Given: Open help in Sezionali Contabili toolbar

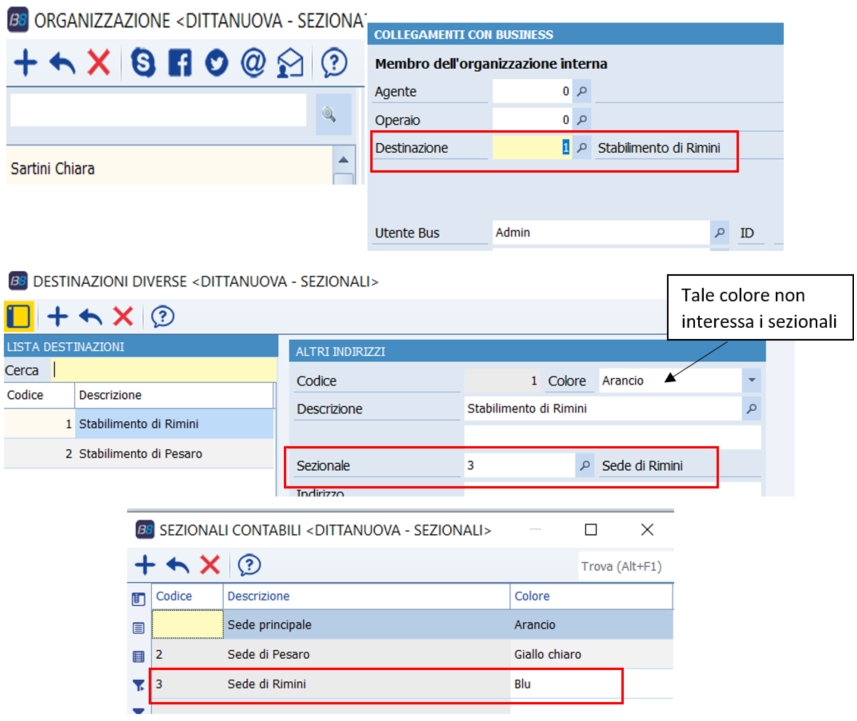Looking at the screenshot, I should pos(249,565).
